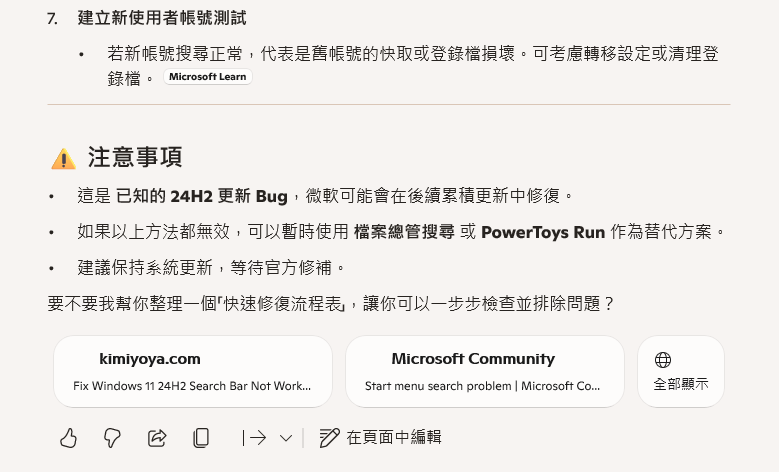Open the Microsoft Community source card

click(x=484, y=371)
